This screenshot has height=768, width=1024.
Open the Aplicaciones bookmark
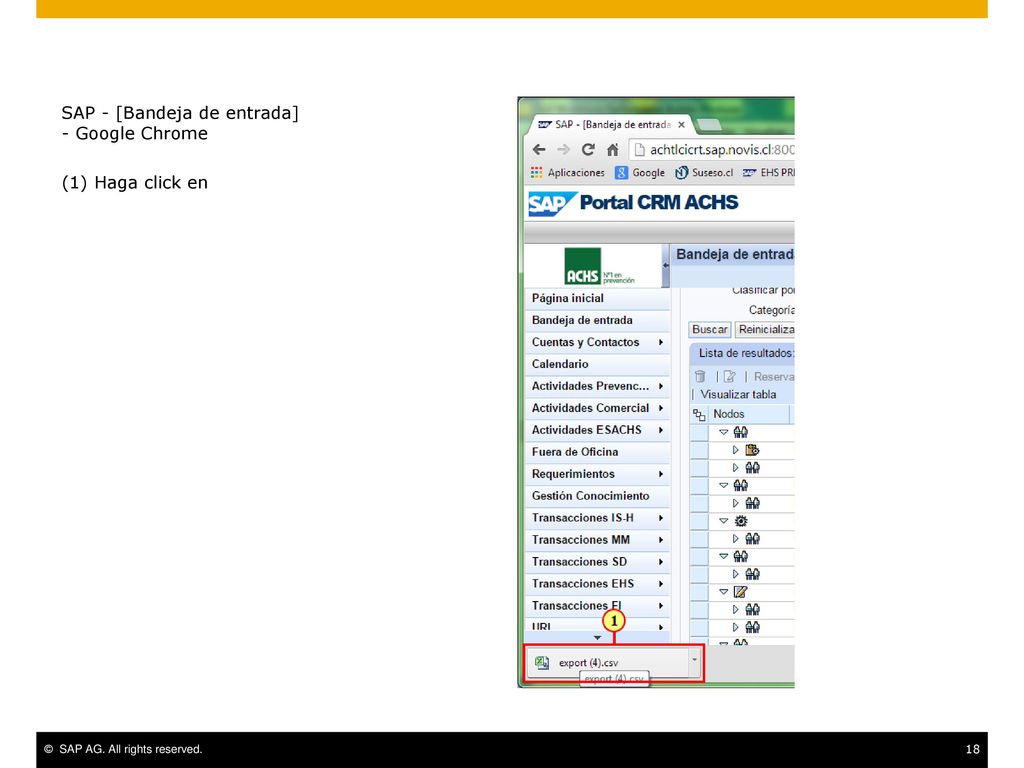click(x=568, y=172)
